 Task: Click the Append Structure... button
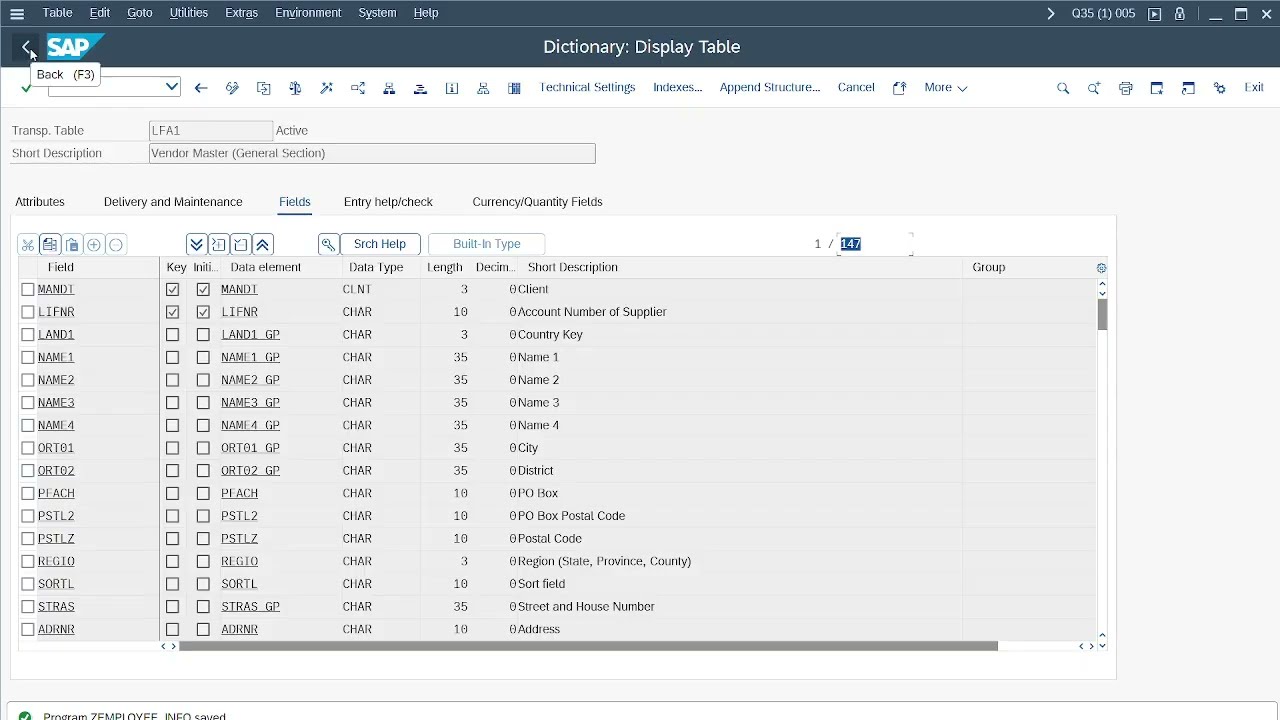pos(770,88)
